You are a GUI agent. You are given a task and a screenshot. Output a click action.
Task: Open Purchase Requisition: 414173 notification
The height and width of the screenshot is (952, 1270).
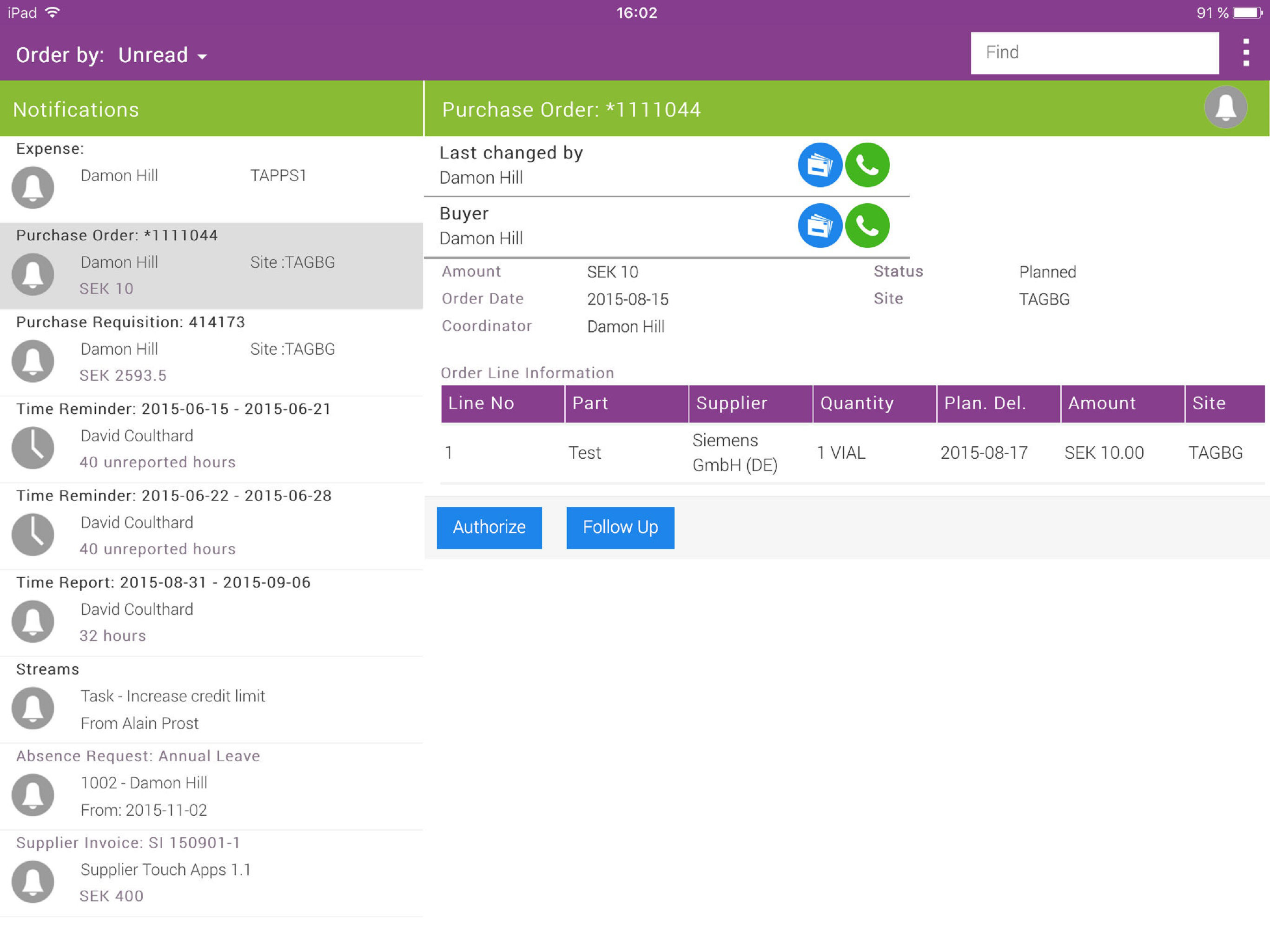click(x=212, y=352)
